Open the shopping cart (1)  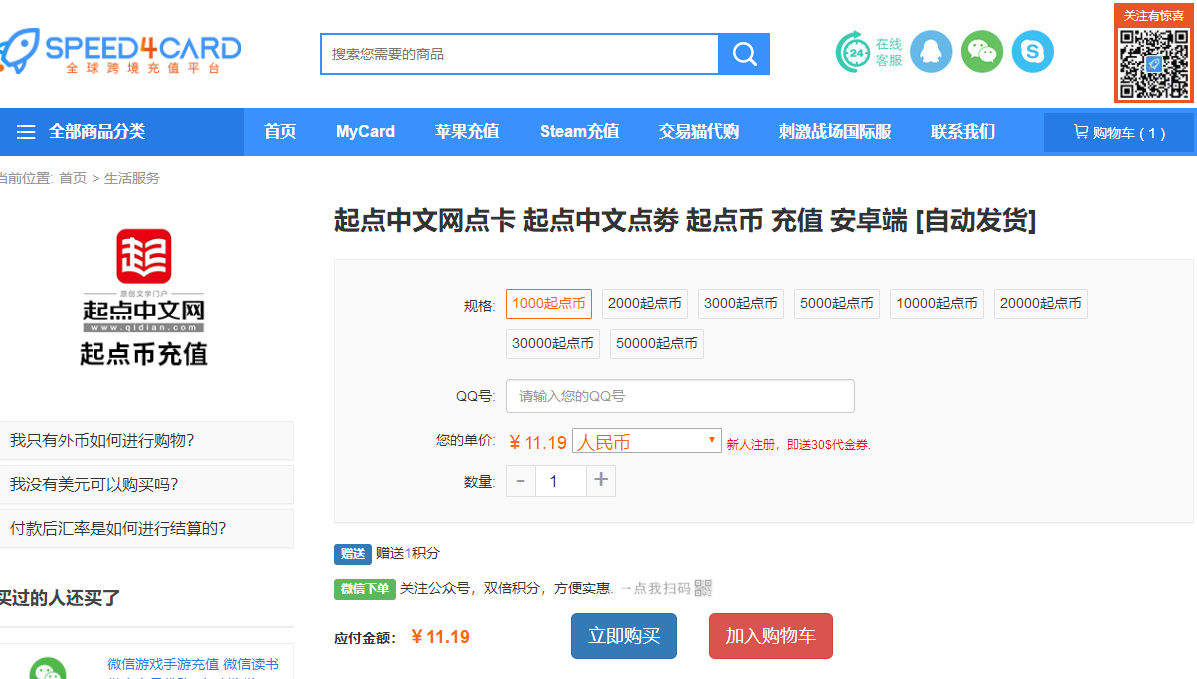click(1119, 132)
